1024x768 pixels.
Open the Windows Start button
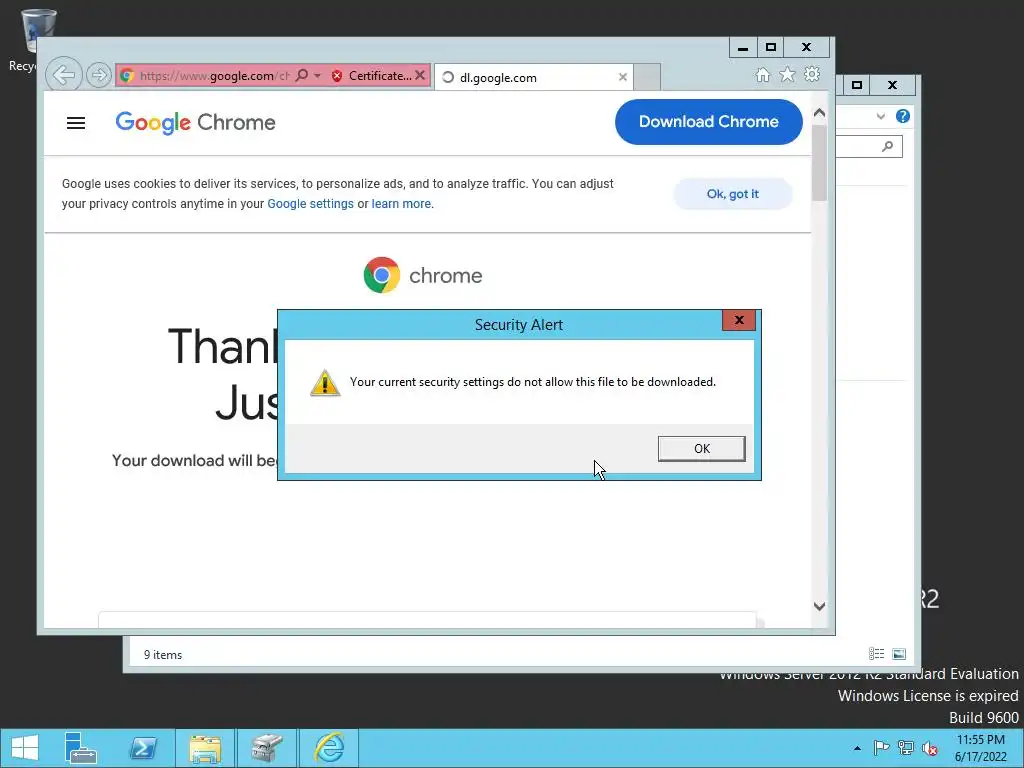(25, 748)
